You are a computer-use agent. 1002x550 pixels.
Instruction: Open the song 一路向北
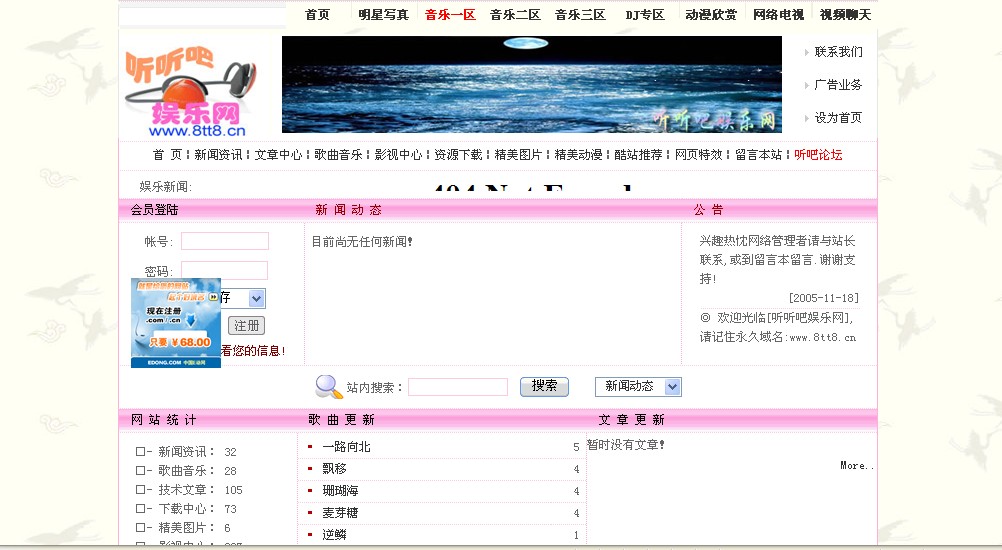tap(346, 447)
